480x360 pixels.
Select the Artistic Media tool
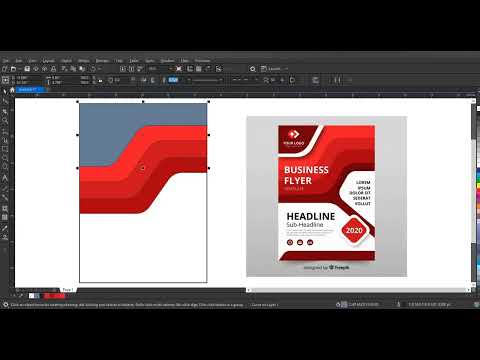click(x=5, y=139)
